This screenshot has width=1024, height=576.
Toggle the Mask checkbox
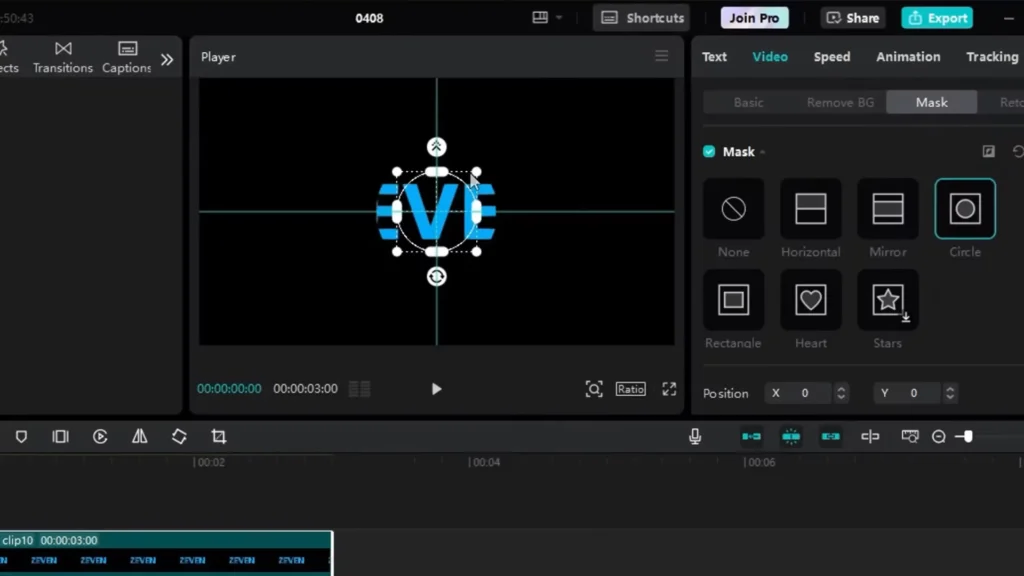tap(709, 152)
